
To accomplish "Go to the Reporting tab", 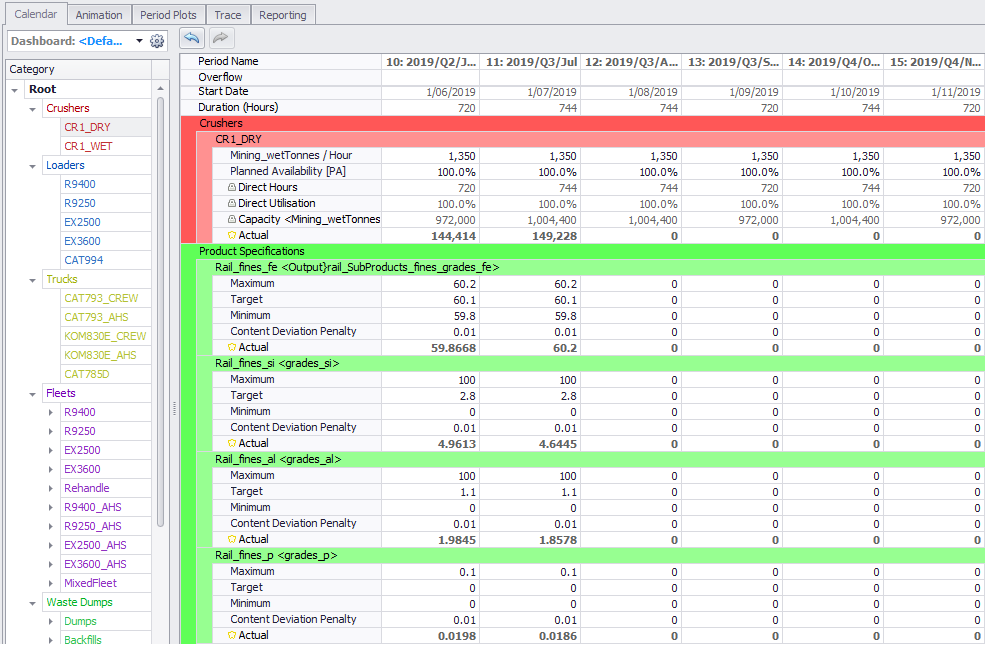I will (x=282, y=15).
